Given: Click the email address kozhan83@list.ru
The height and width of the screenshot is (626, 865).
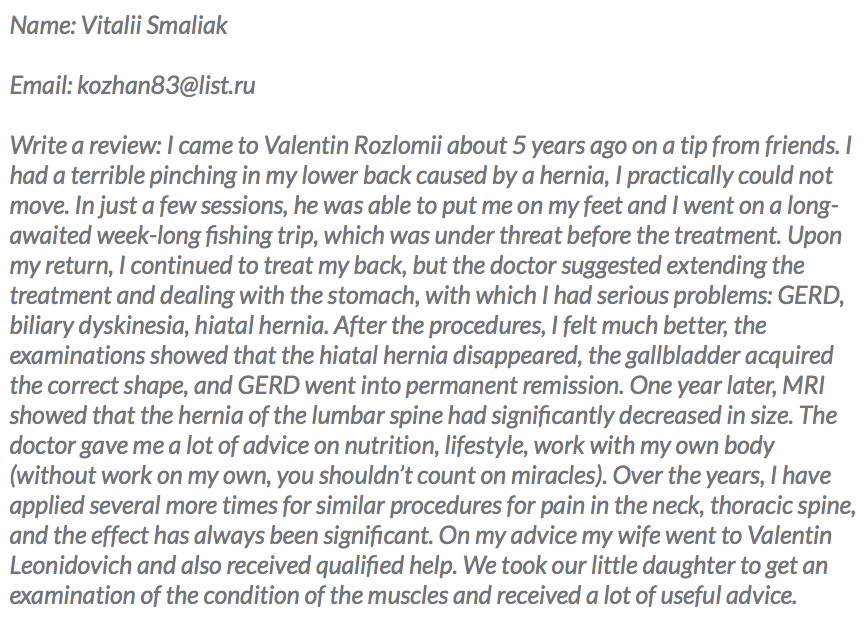Looking at the screenshot, I should coord(166,86).
